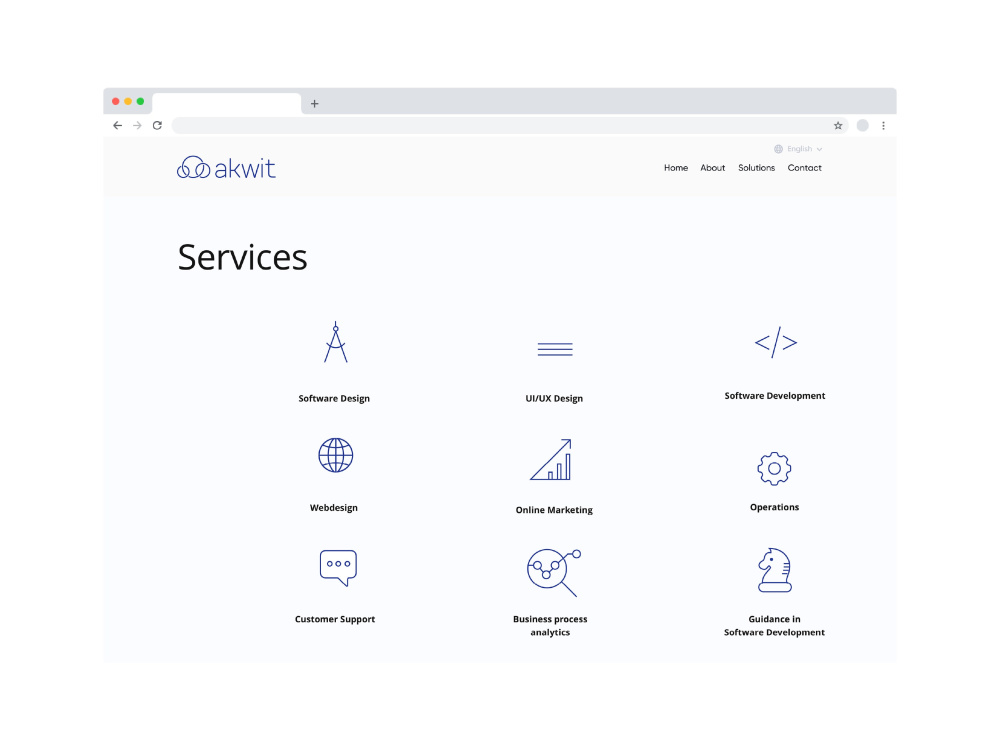The height and width of the screenshot is (750, 1000).
Task: Open the Webdesign label link
Action: coord(334,508)
